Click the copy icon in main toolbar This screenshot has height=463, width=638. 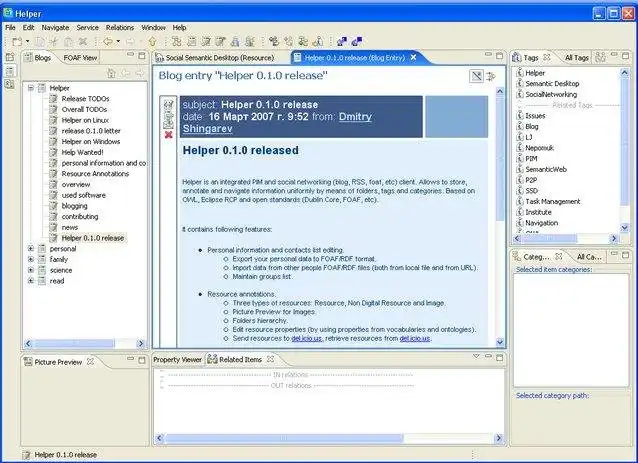tap(40, 41)
